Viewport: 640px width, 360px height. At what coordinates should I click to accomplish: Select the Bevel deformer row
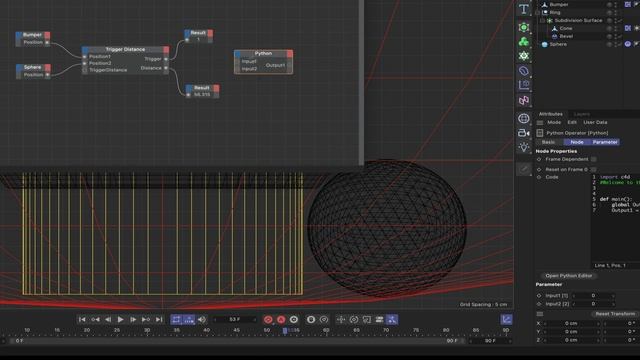pos(566,36)
